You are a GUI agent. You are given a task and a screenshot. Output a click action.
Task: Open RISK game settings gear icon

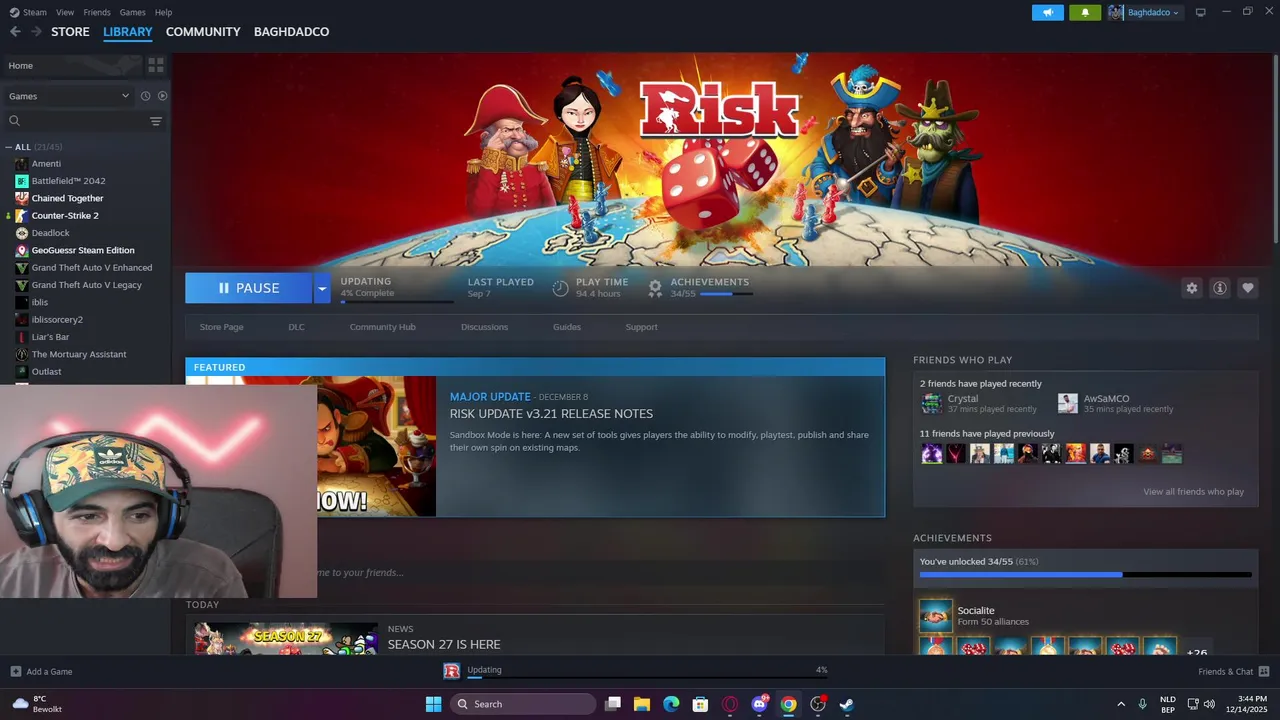(x=1192, y=288)
